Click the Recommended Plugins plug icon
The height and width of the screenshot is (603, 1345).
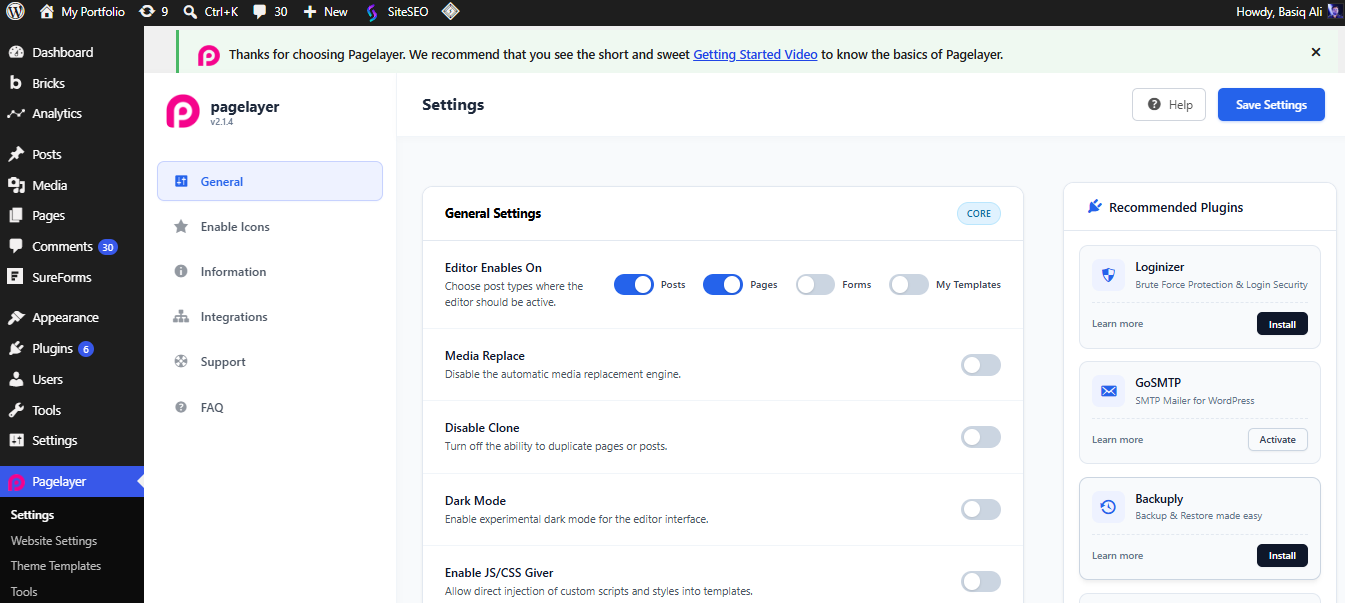(1094, 207)
